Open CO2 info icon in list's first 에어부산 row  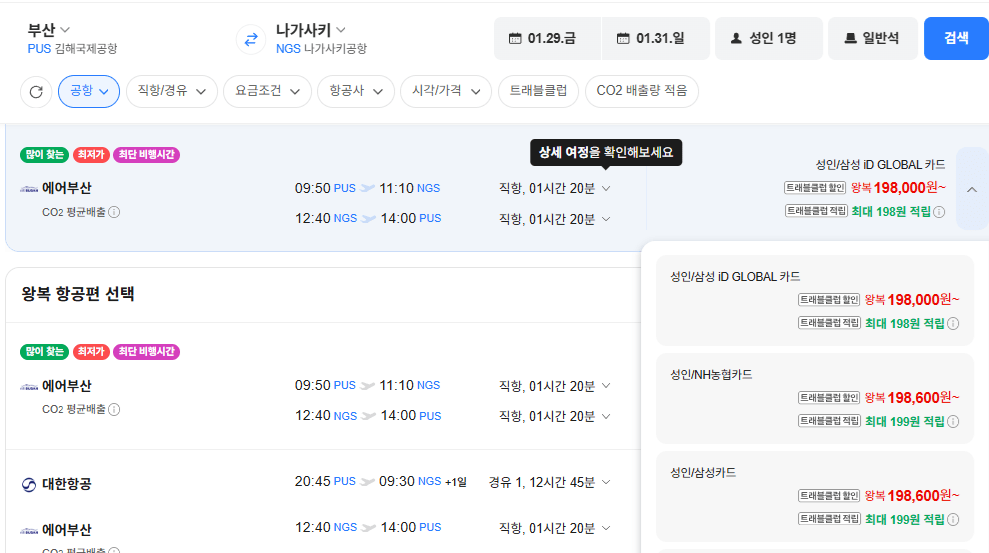tap(114, 409)
